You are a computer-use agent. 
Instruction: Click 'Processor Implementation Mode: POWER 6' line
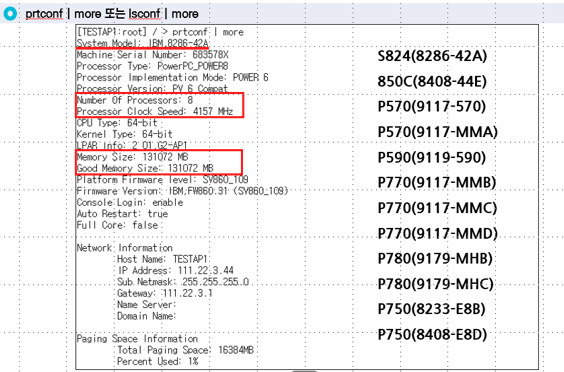click(x=172, y=77)
